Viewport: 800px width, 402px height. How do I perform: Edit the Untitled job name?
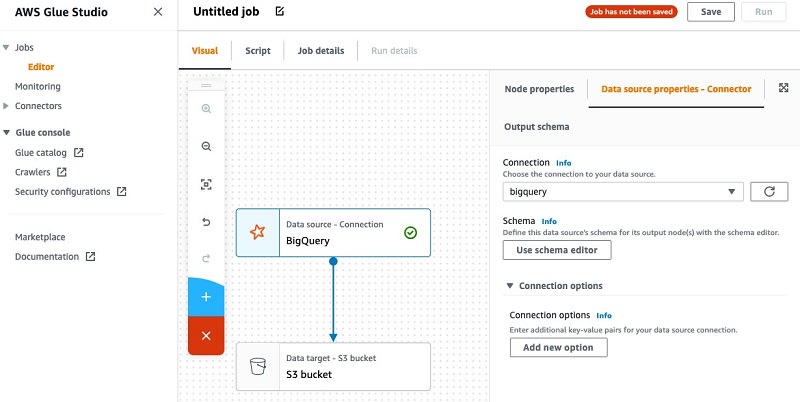(280, 11)
